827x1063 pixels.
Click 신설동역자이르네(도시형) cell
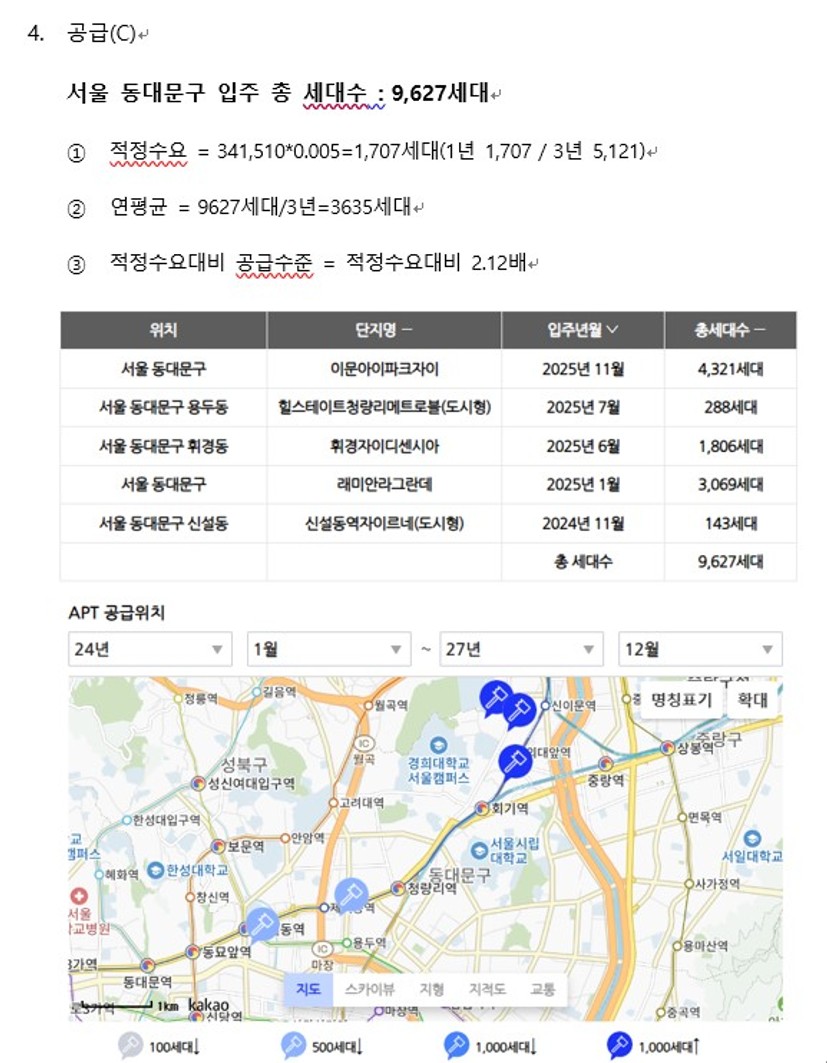point(384,523)
